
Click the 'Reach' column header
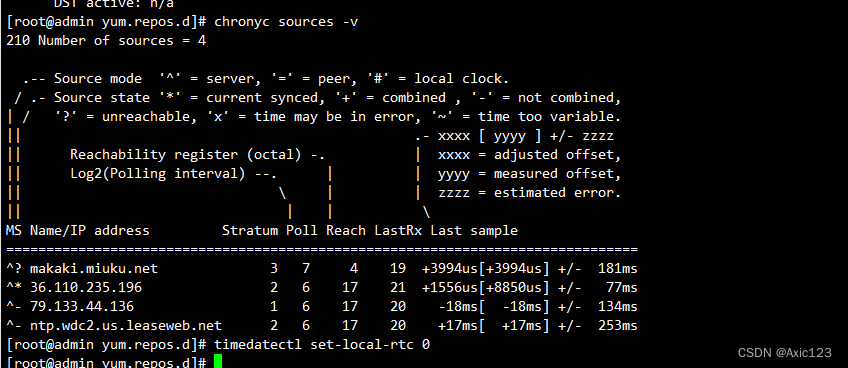tap(346, 231)
